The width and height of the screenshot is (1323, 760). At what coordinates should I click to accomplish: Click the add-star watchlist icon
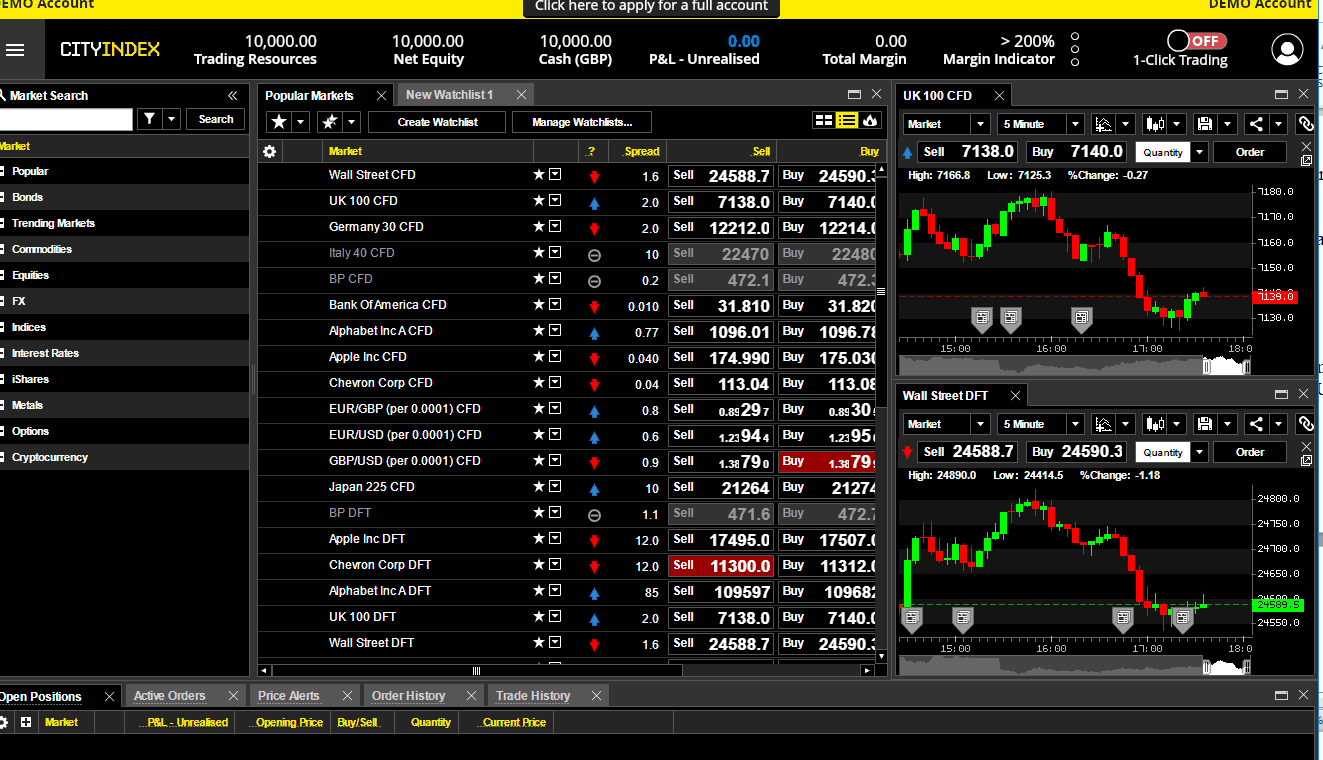point(330,122)
